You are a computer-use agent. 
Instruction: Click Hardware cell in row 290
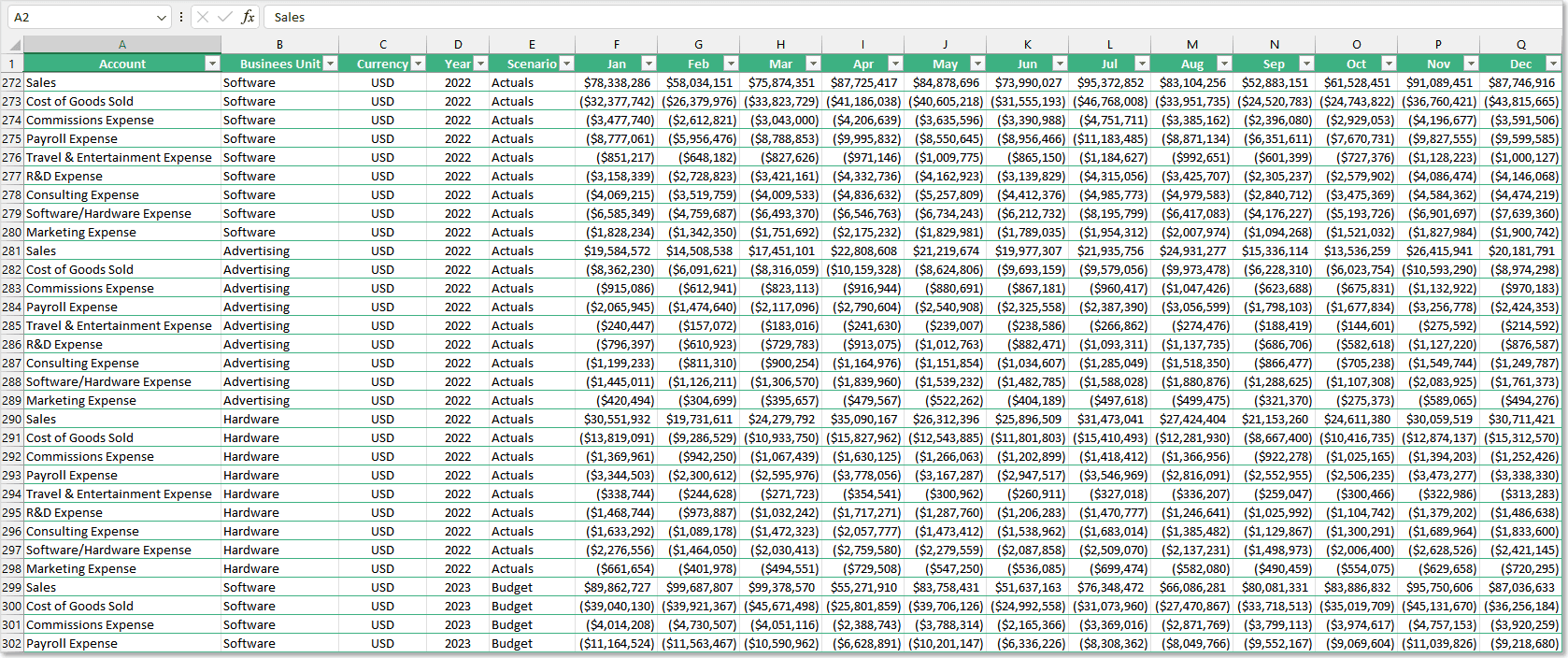click(279, 419)
